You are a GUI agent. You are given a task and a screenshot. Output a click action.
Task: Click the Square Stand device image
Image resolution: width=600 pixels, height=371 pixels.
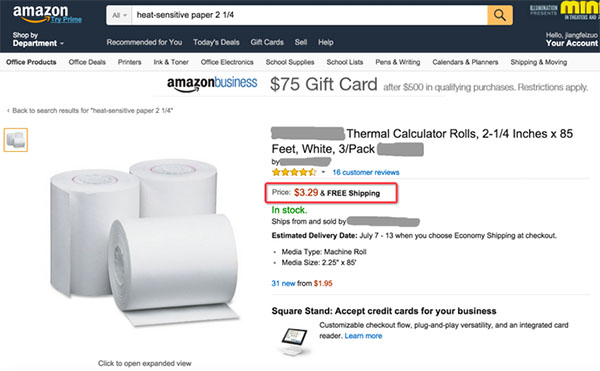click(x=294, y=341)
